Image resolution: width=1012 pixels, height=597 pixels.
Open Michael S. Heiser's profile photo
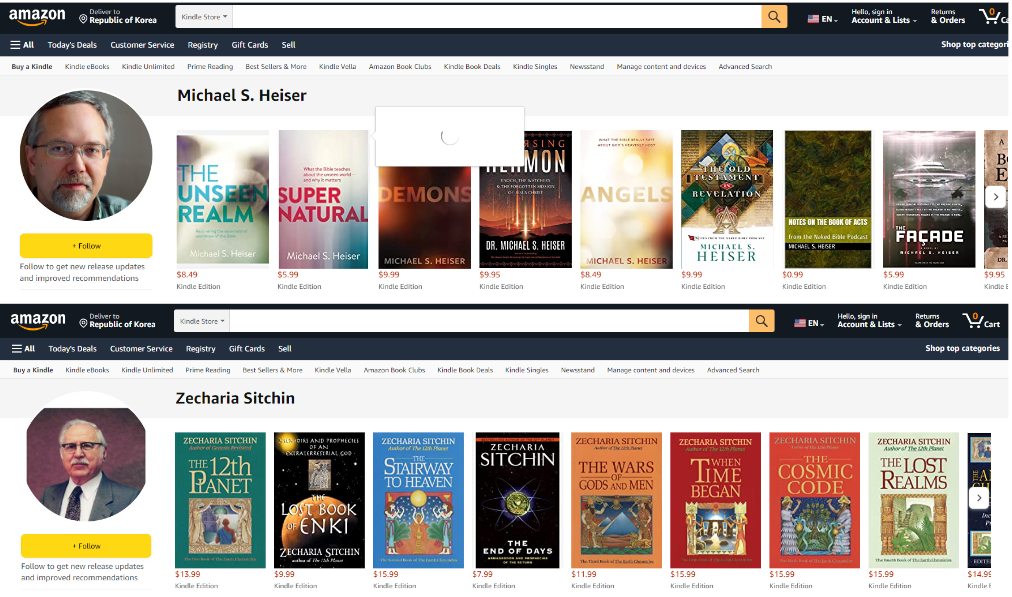tap(86, 156)
